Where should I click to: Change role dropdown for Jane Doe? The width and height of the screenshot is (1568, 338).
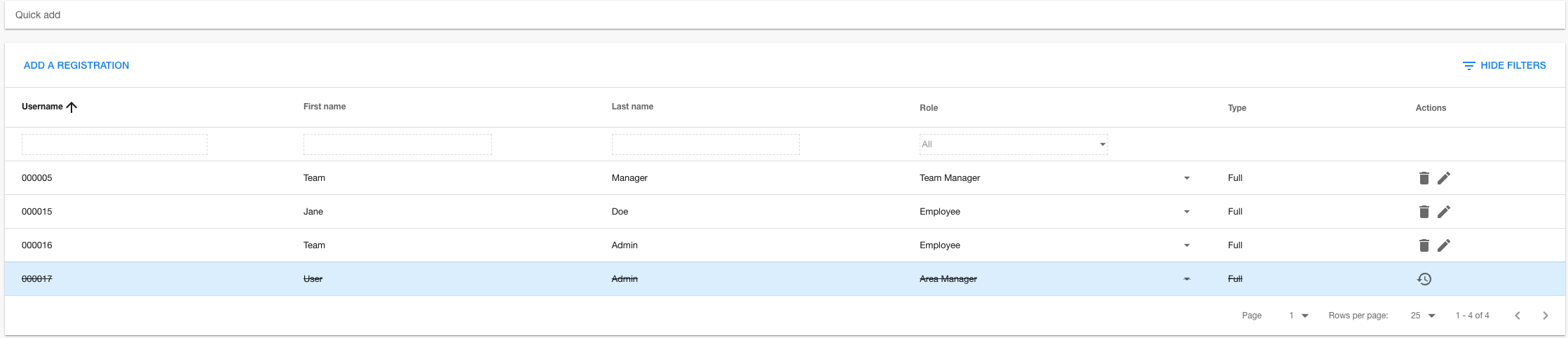[1186, 212]
